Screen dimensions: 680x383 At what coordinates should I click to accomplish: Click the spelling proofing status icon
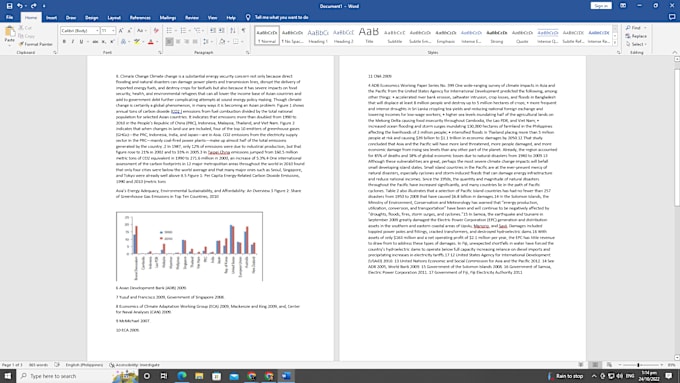coord(57,365)
